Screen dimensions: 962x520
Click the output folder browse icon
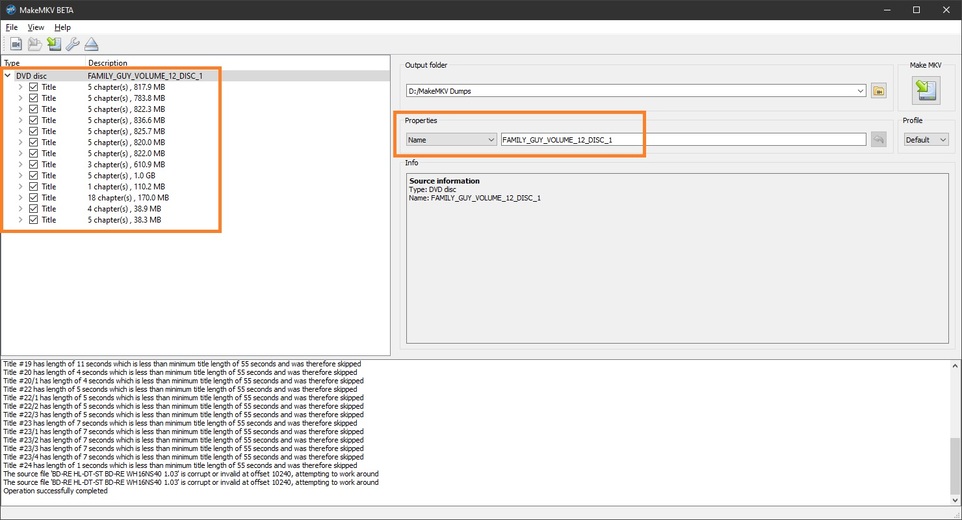pyautogui.click(x=879, y=91)
